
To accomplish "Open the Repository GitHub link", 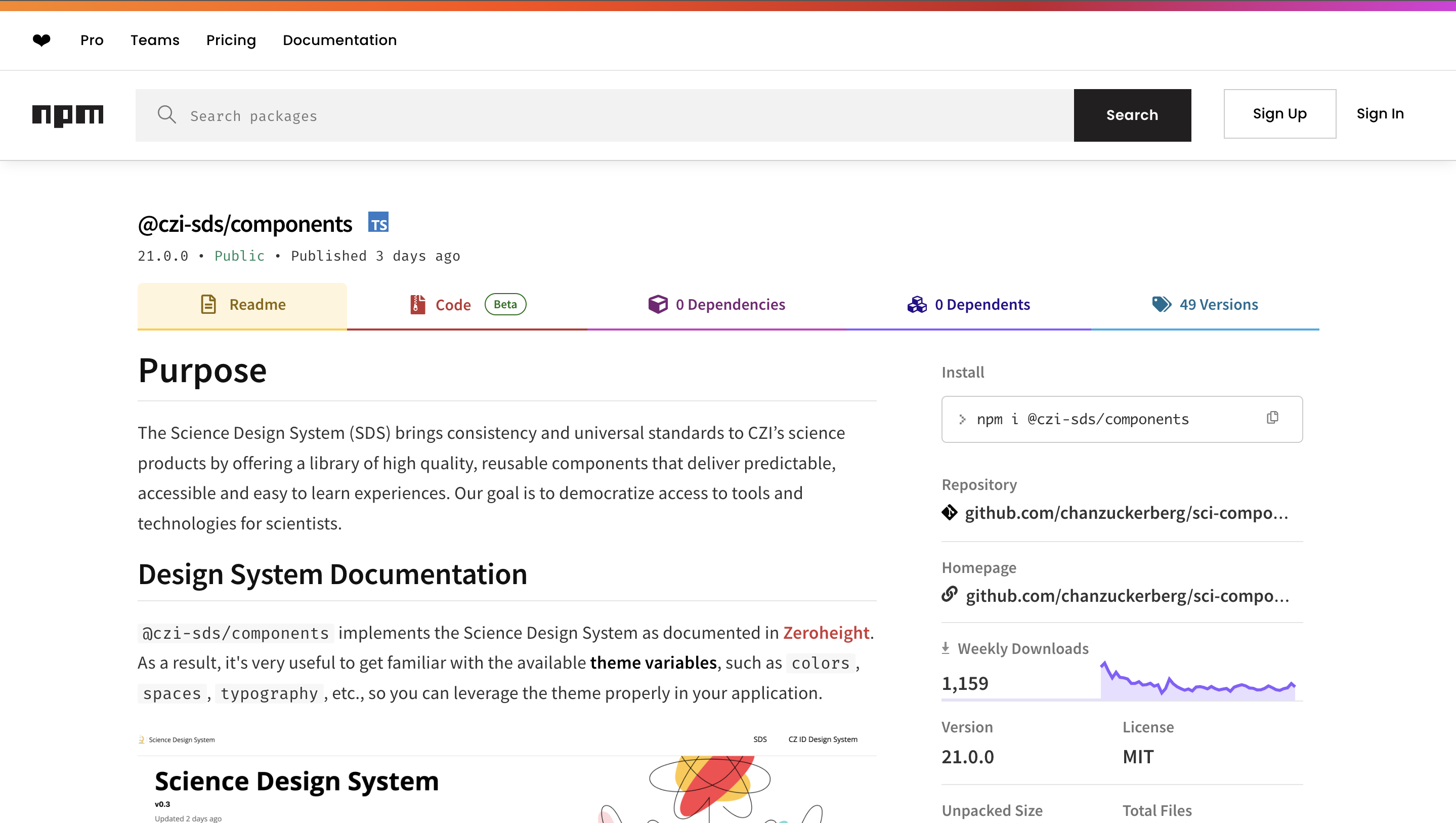I will [x=1127, y=512].
